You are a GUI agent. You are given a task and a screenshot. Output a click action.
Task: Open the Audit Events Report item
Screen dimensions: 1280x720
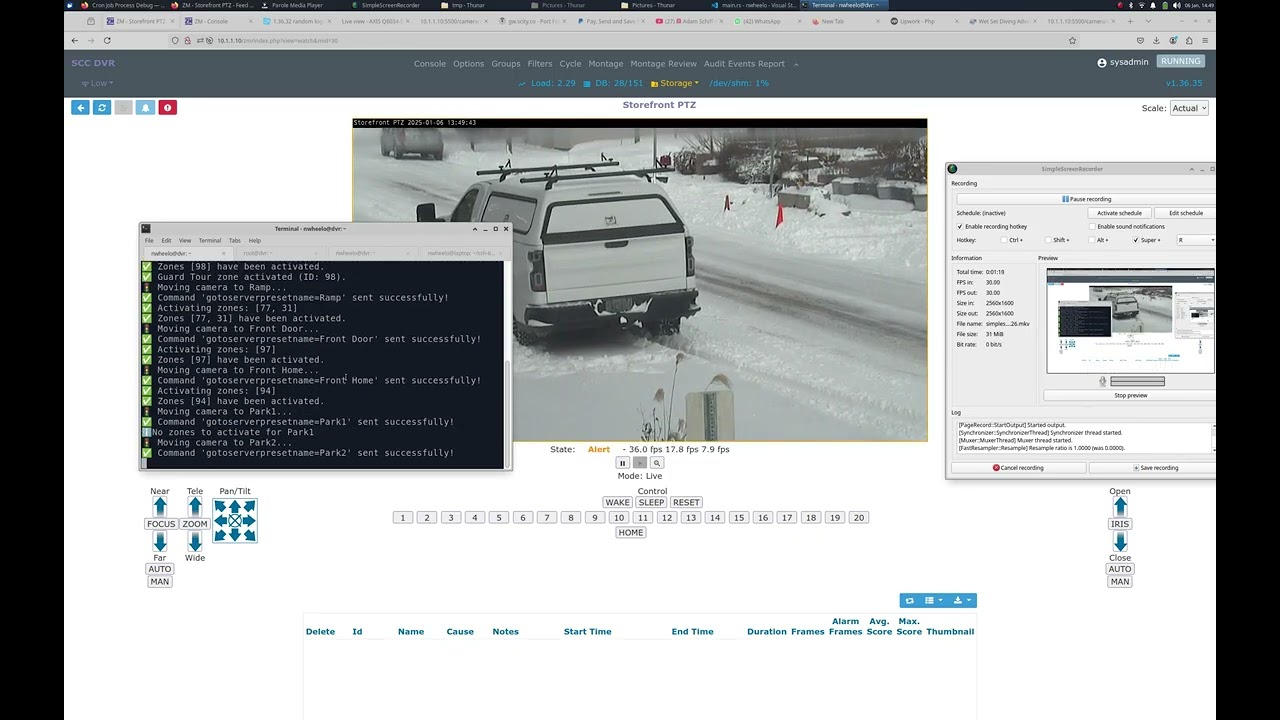(x=744, y=64)
